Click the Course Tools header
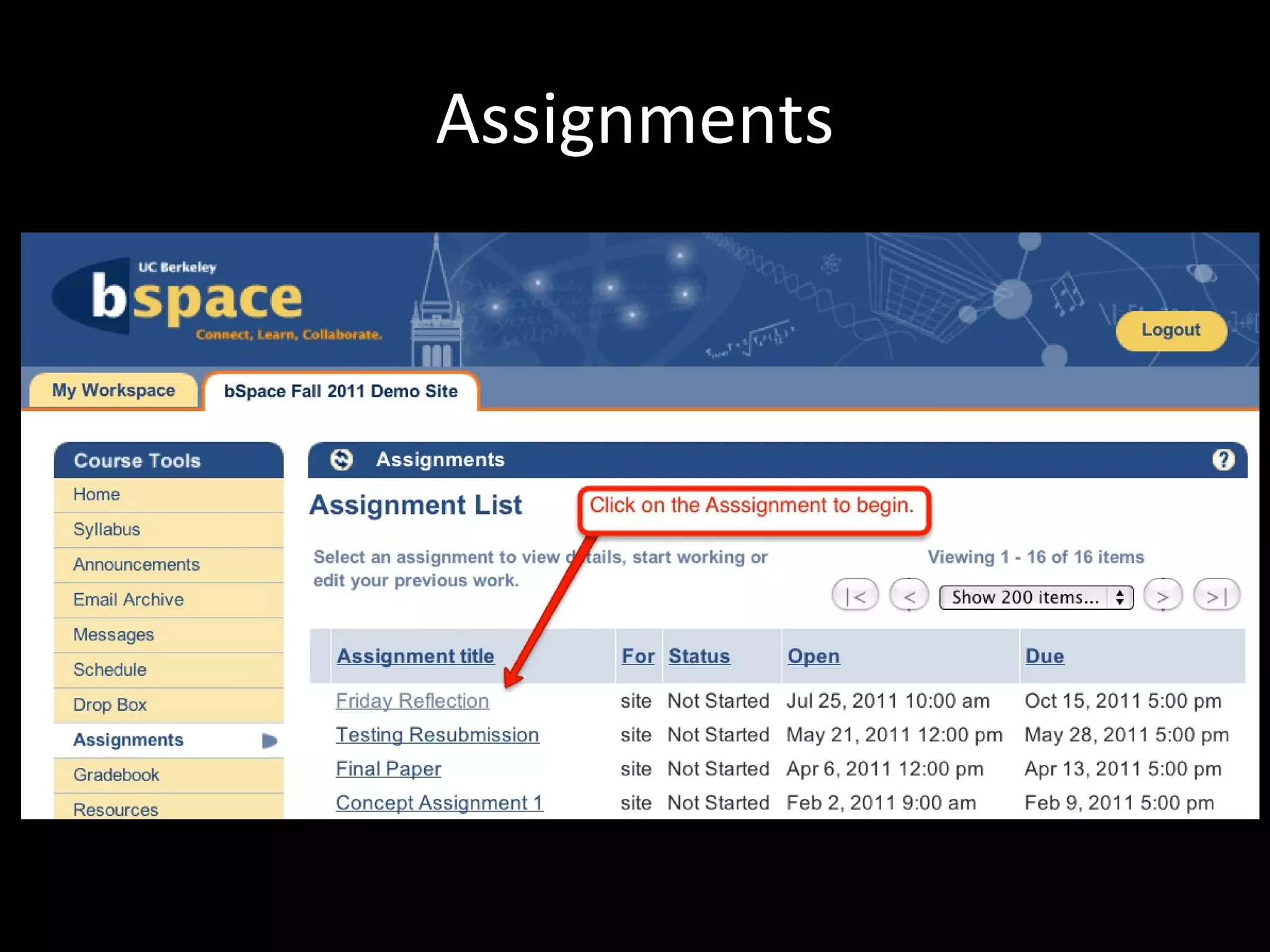This screenshot has height=952, width=1270. click(169, 461)
